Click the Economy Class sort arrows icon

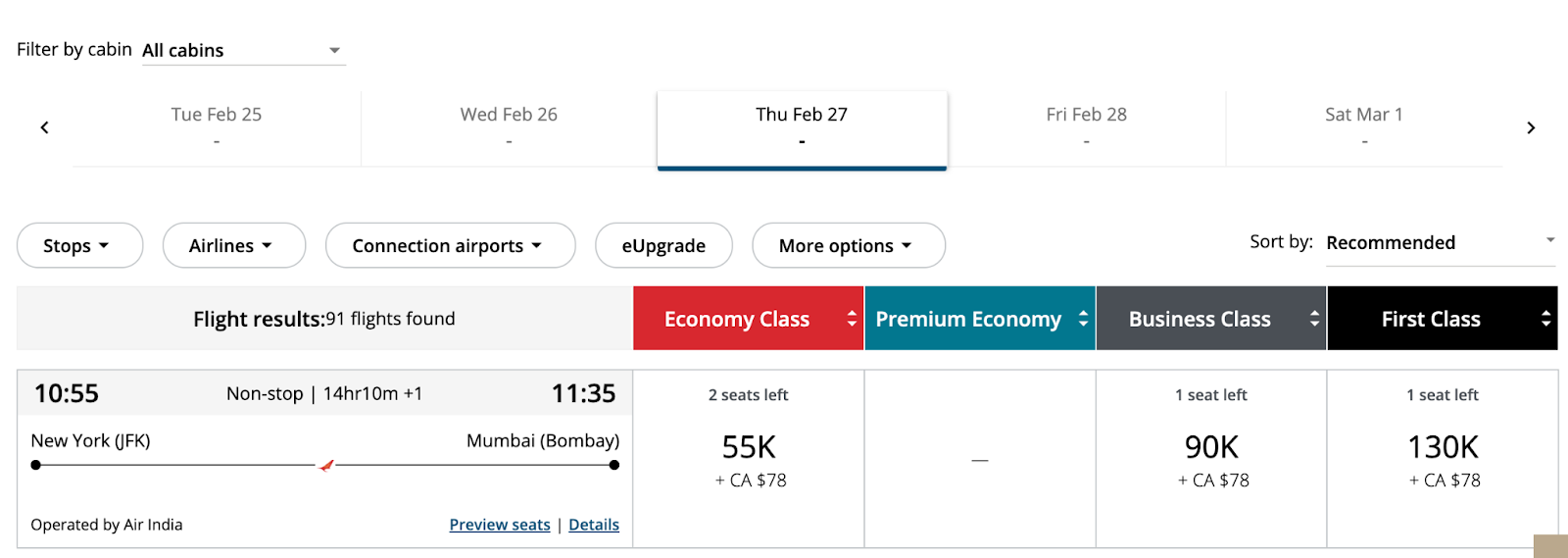pyautogui.click(x=852, y=318)
